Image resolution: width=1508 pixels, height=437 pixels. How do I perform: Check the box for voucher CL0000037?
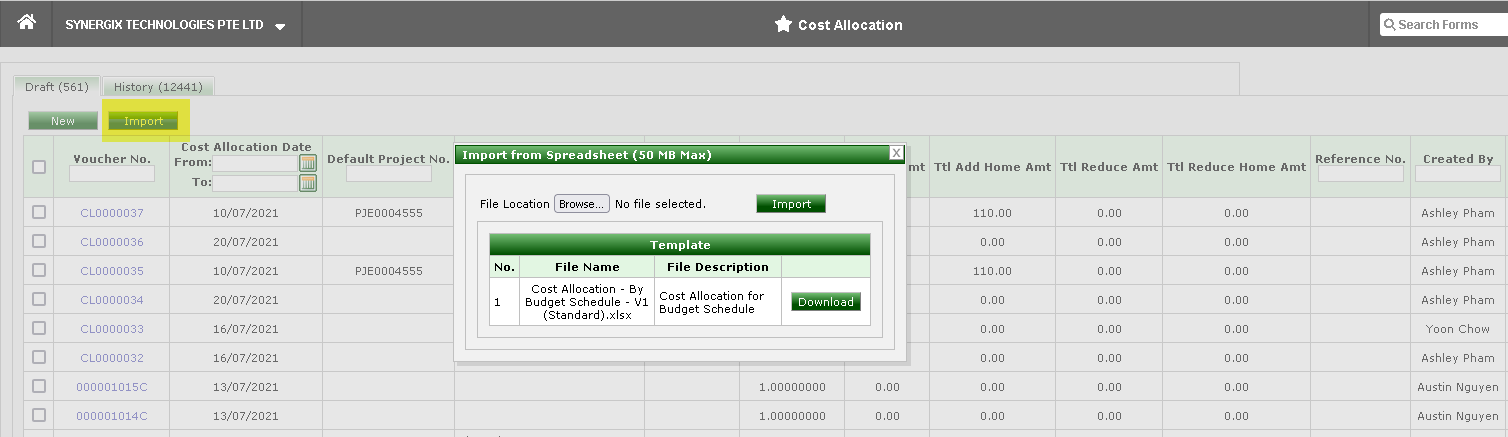pyautogui.click(x=39, y=212)
